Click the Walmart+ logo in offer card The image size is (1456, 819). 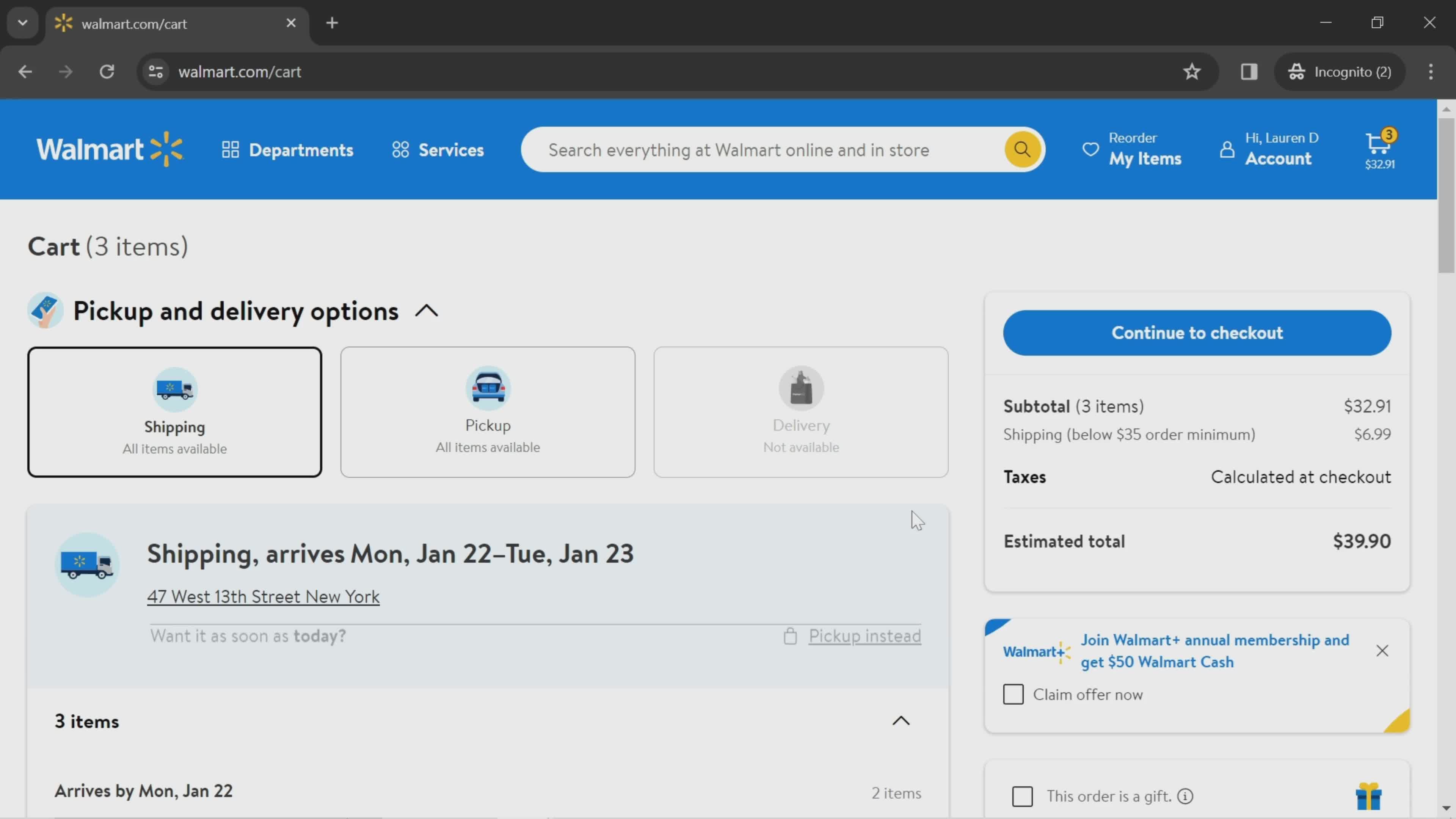pyautogui.click(x=1037, y=652)
